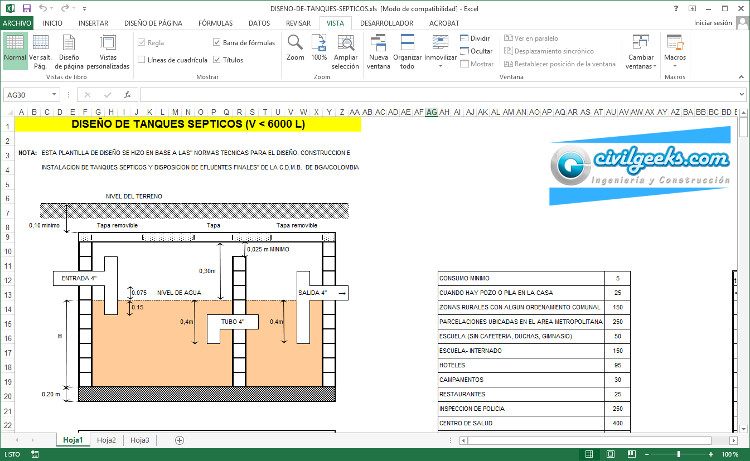Click Ampliar selección
Viewport: 750px width, 461px height.
[x=345, y=50]
